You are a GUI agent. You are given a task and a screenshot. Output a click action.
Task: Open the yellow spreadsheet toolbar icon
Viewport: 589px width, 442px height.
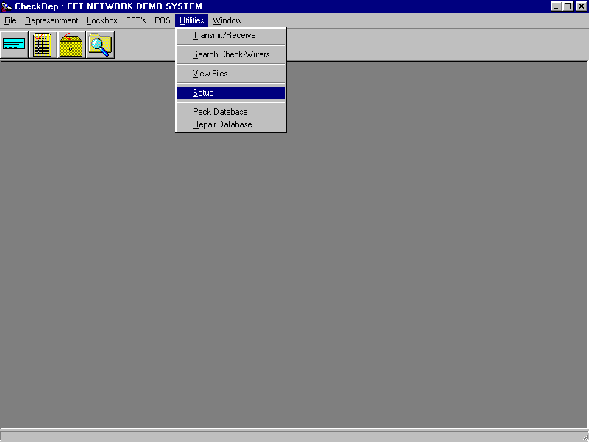click(x=42, y=45)
